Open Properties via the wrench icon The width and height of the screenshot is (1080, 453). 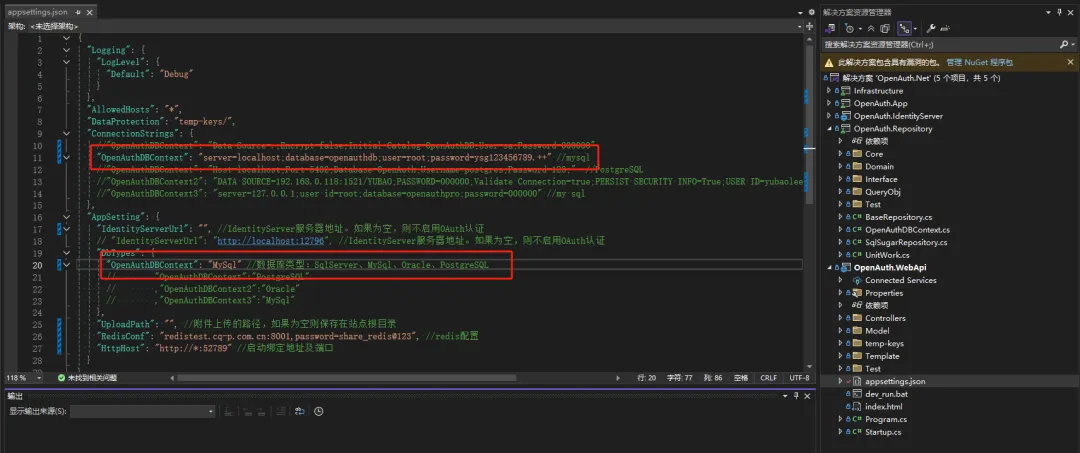pyautogui.click(x=931, y=28)
